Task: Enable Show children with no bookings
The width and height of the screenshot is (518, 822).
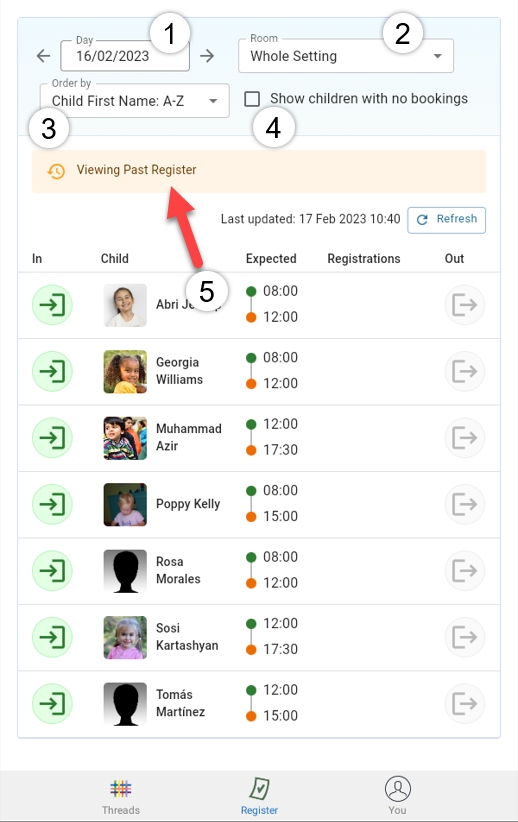Action: (252, 99)
